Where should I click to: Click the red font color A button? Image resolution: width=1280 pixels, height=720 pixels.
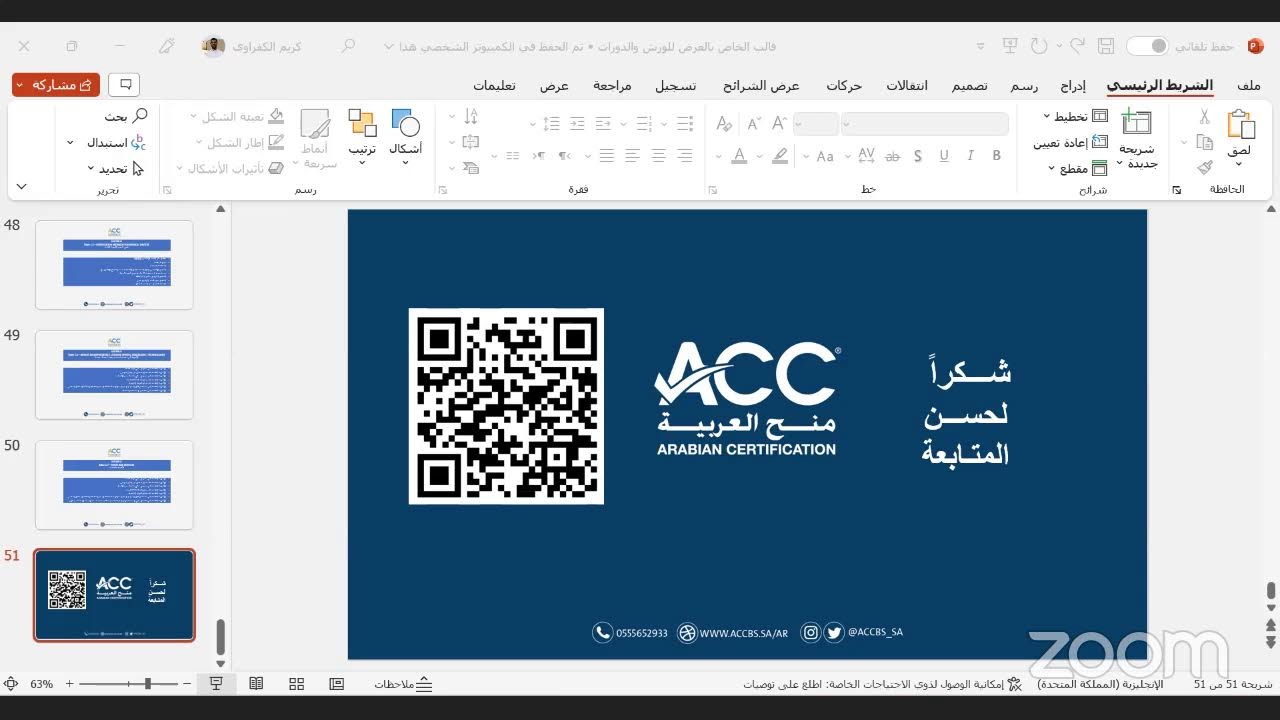739,156
